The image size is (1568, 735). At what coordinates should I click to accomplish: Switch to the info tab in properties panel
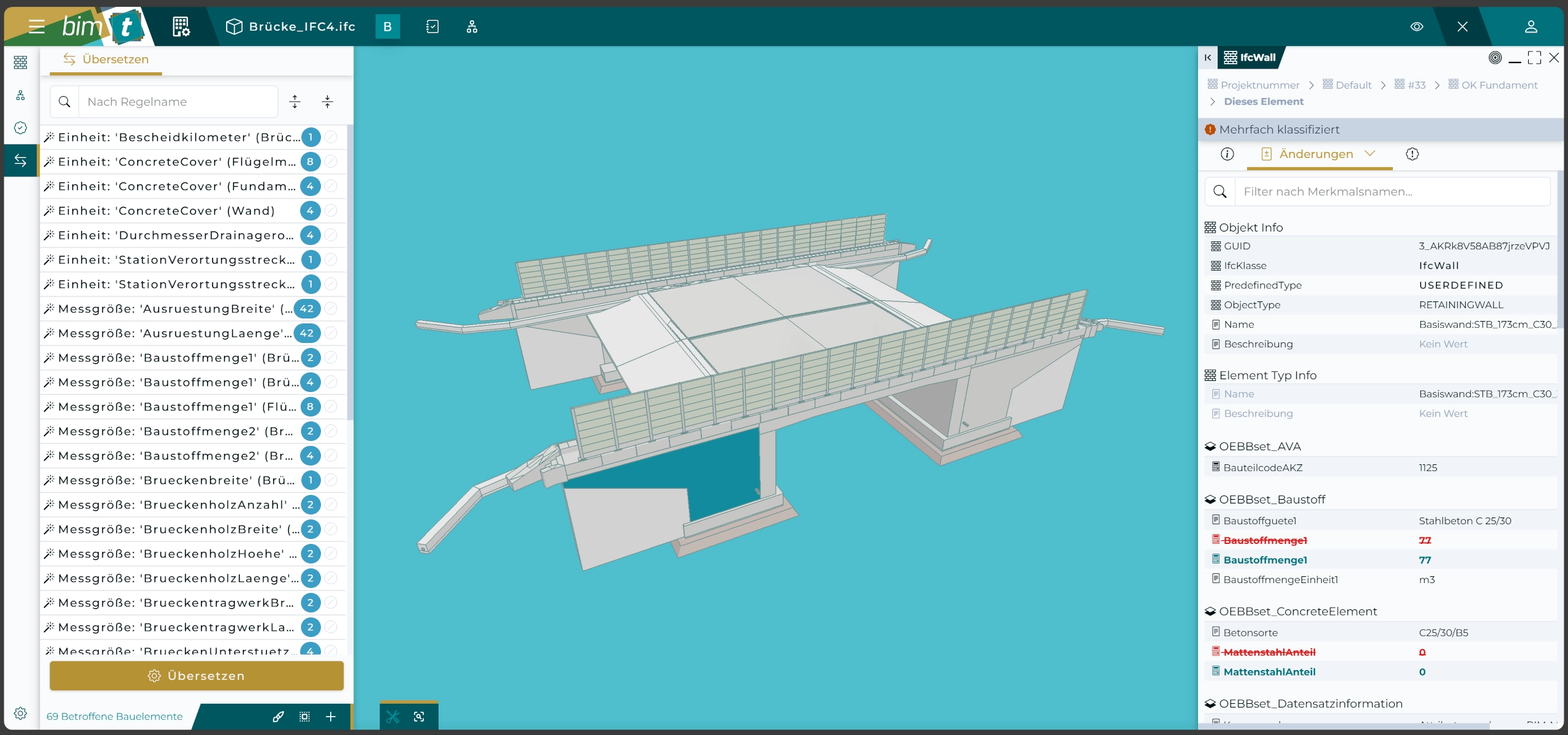[1227, 154]
